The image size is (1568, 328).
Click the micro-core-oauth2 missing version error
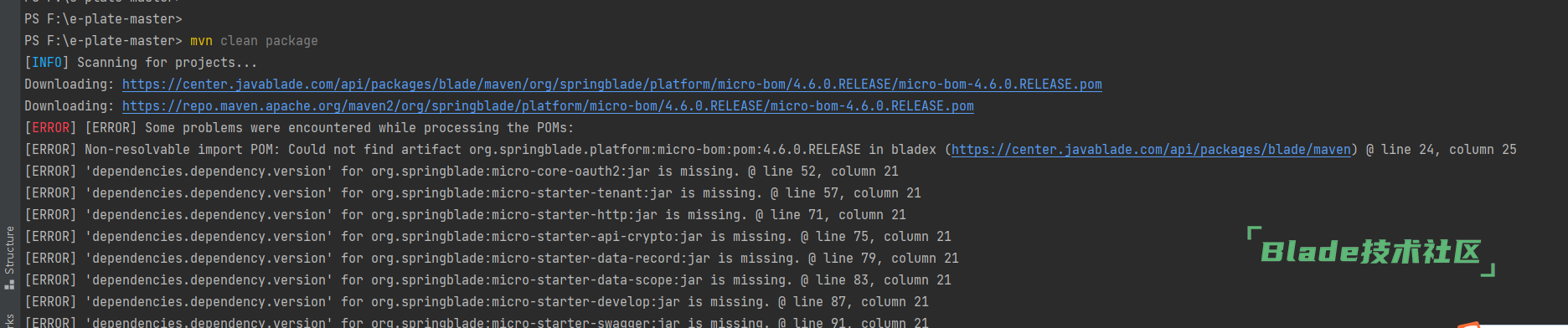pos(462,172)
